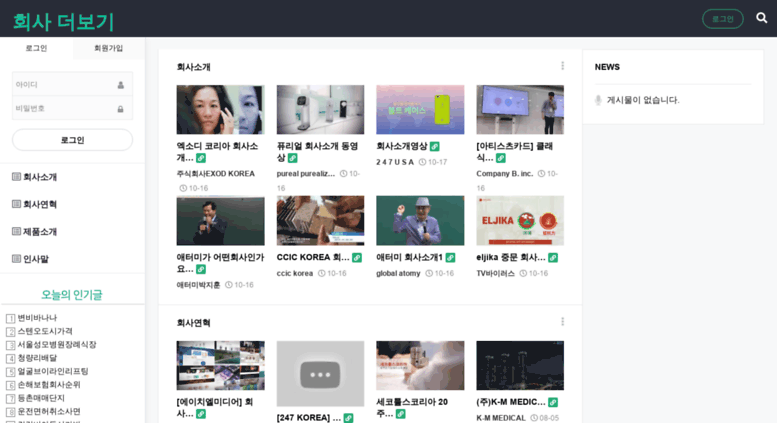The height and width of the screenshot is (423, 777).
Task: Open the 회사연혁 section heading
Action: [x=194, y=323]
